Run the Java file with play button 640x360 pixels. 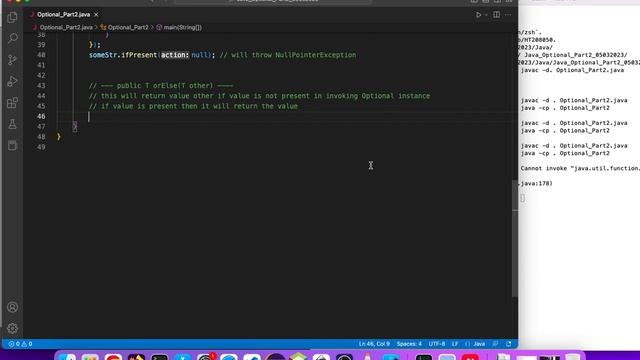478,15
